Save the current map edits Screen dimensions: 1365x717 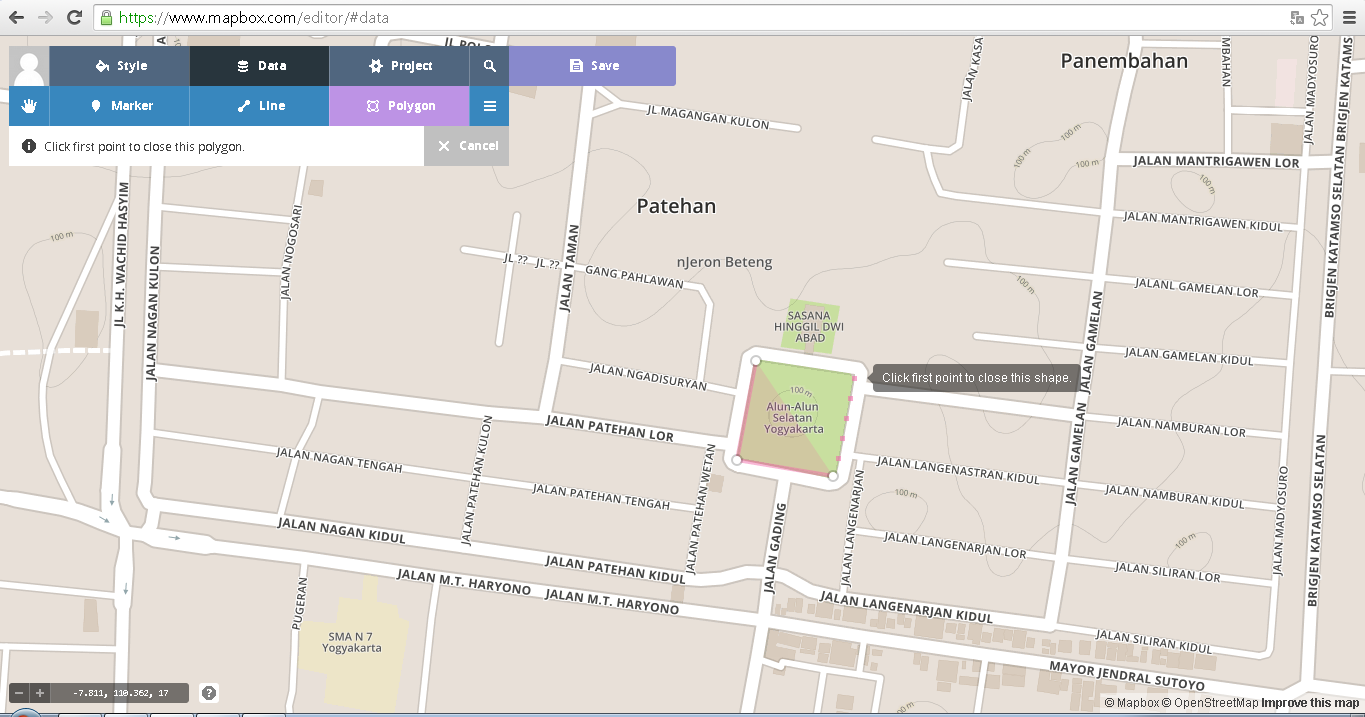click(592, 65)
